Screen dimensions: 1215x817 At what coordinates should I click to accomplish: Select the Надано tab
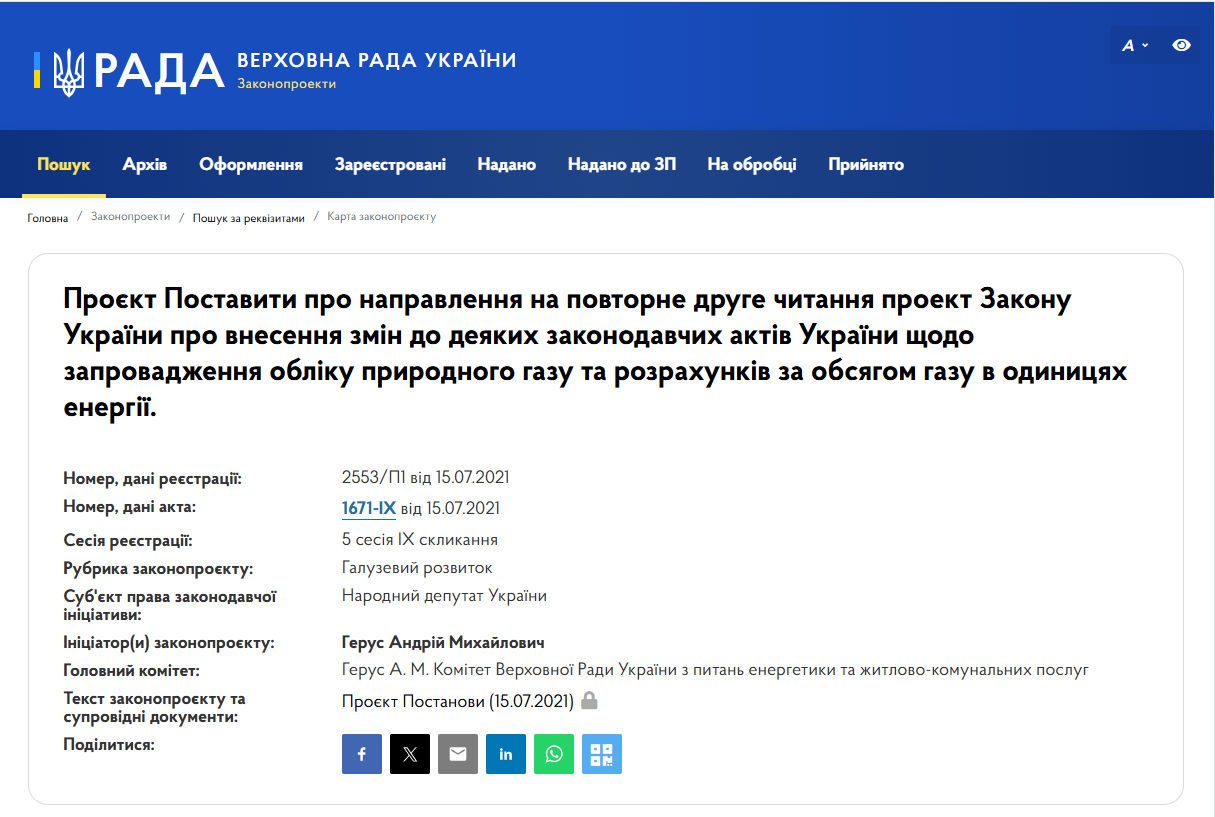click(507, 164)
